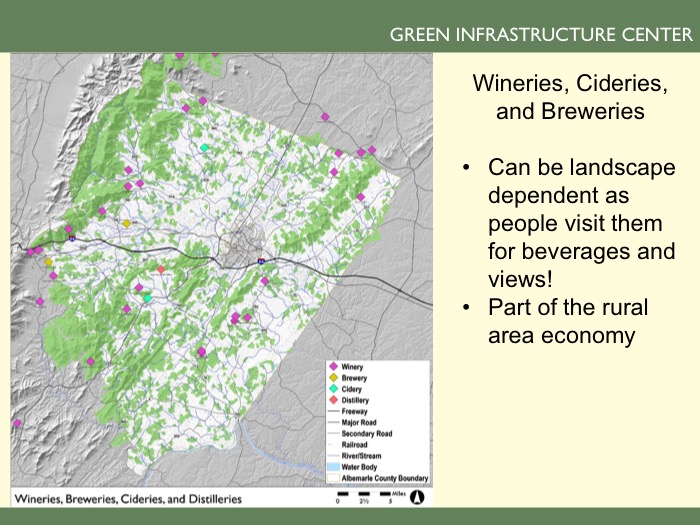Image resolution: width=700 pixels, height=525 pixels.
Task: Click the Water Body blue swatch
Action: [332, 466]
